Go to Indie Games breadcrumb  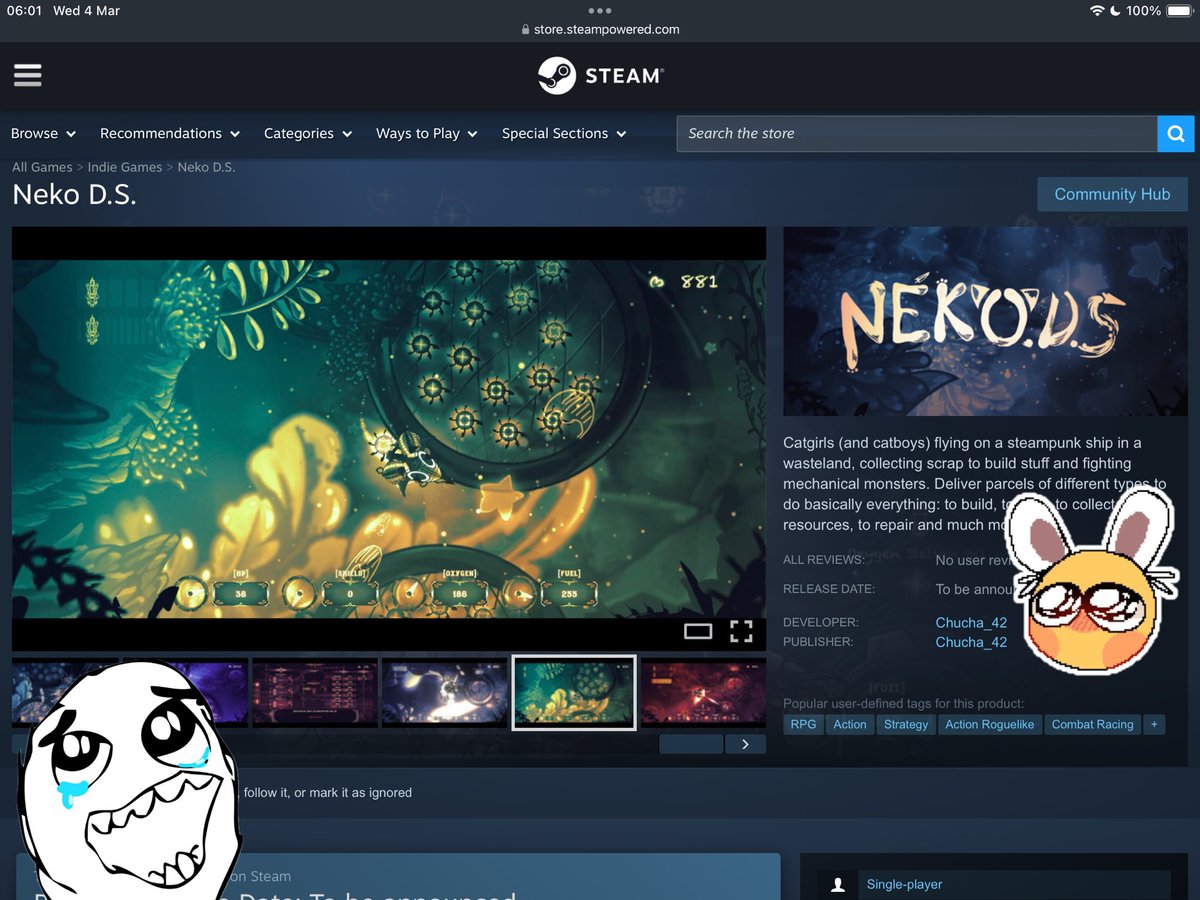pyautogui.click(x=125, y=167)
